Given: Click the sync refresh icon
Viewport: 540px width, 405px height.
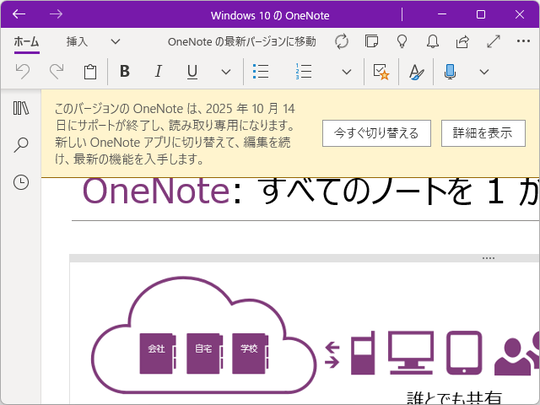Looking at the screenshot, I should coord(342,42).
